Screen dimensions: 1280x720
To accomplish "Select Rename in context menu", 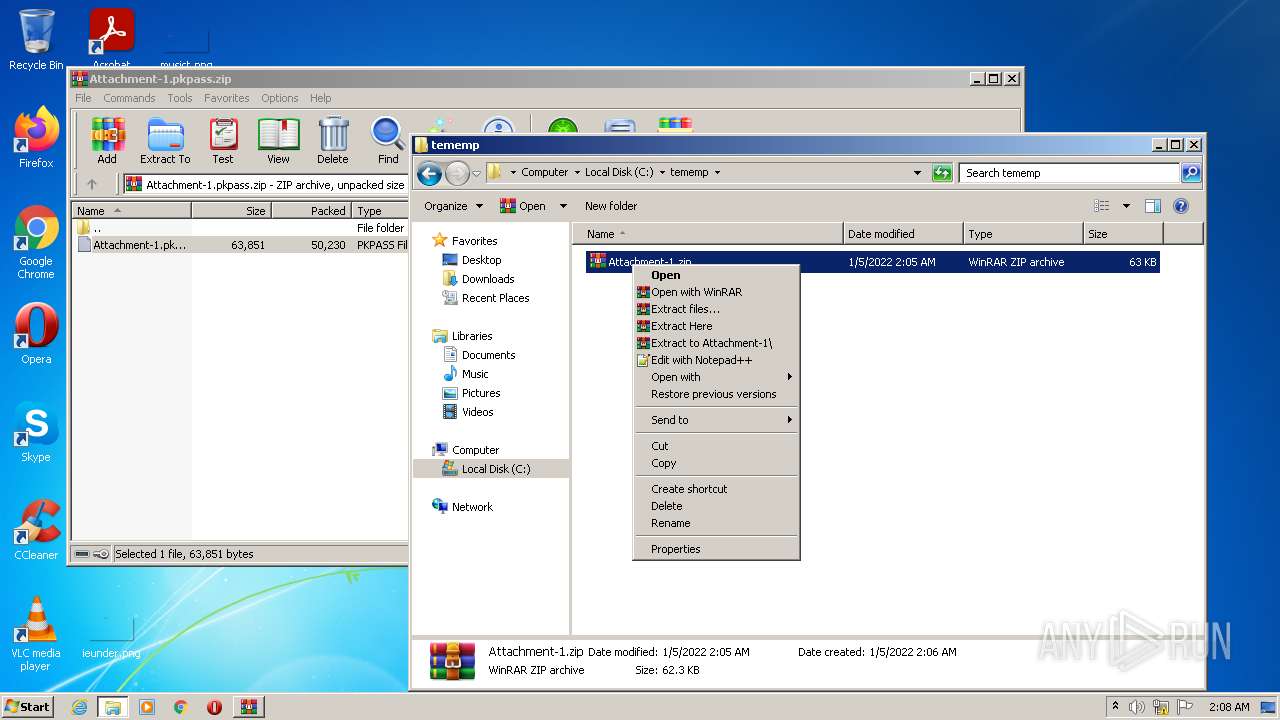I will [x=716, y=523].
